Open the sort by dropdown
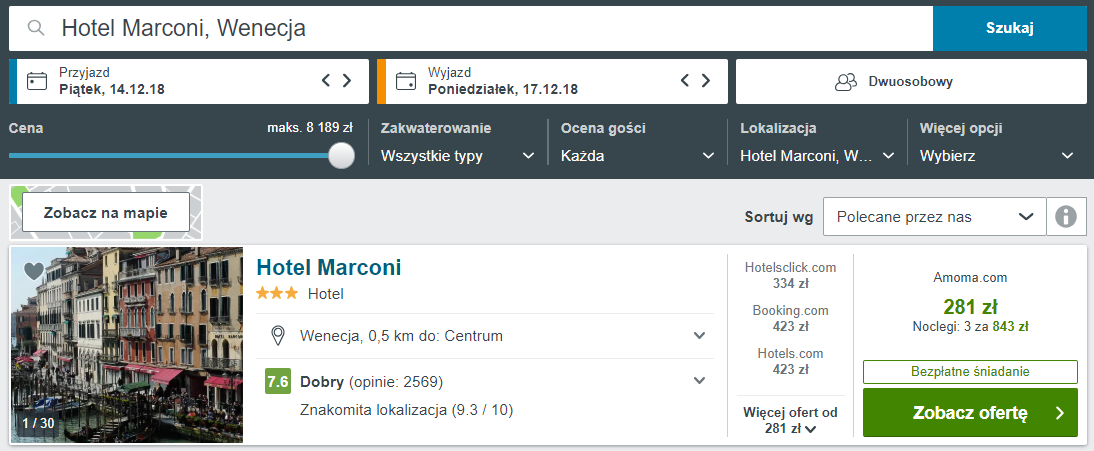 point(934,217)
